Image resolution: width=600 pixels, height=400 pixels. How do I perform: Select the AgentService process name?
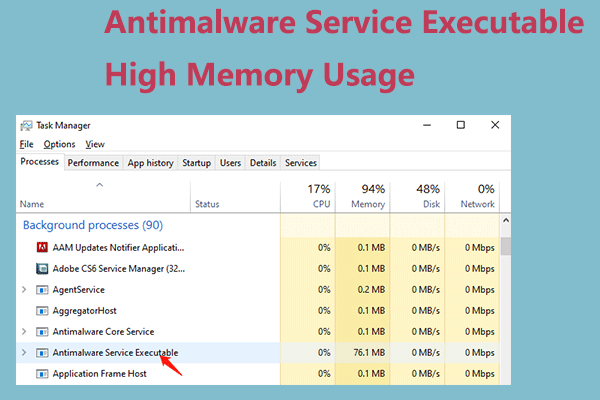click(78, 290)
